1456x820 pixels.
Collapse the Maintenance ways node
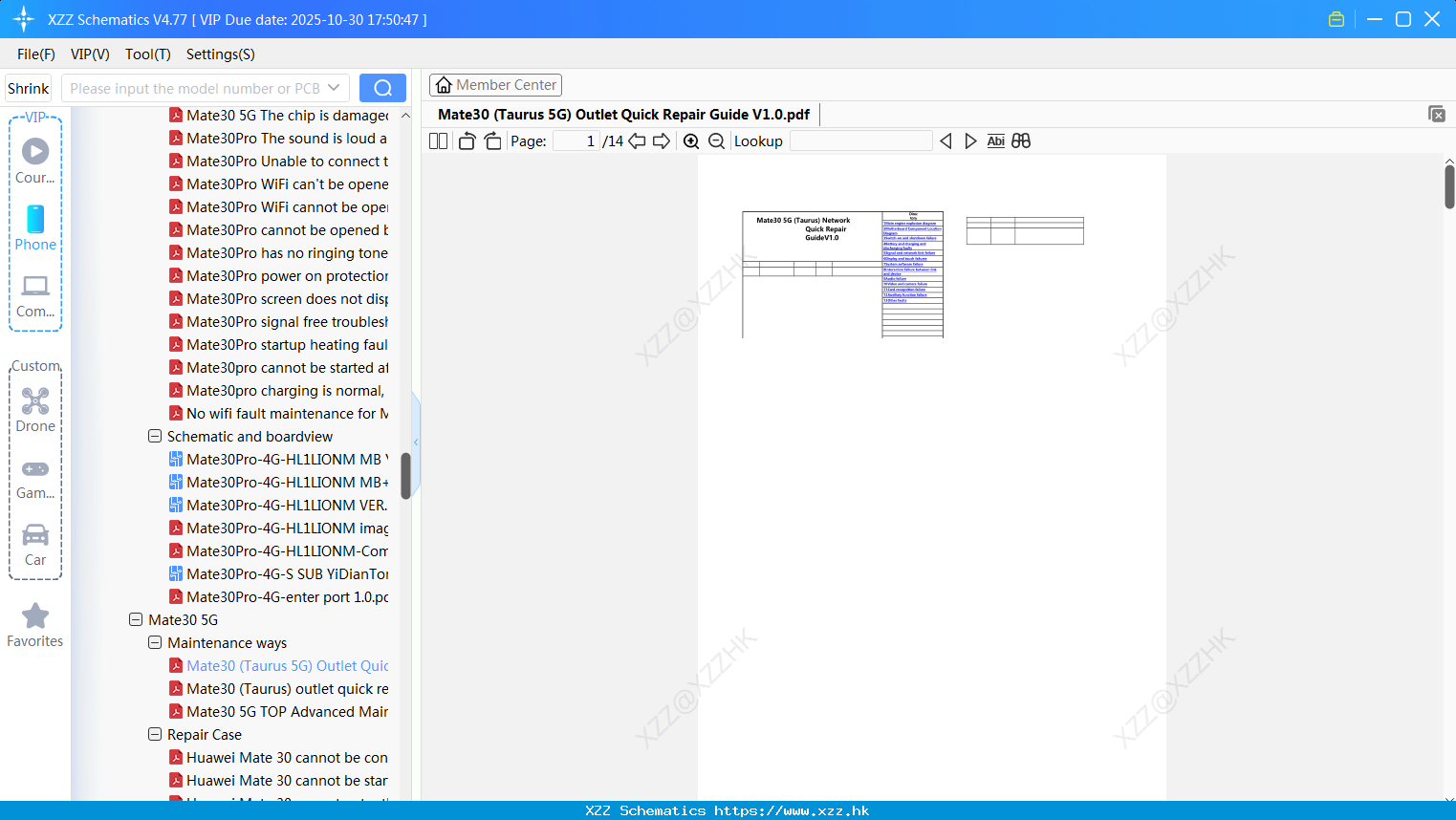(155, 642)
